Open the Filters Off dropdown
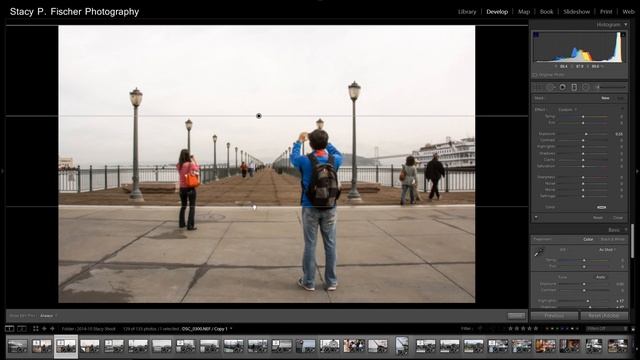The height and width of the screenshot is (360, 640). coord(607,329)
